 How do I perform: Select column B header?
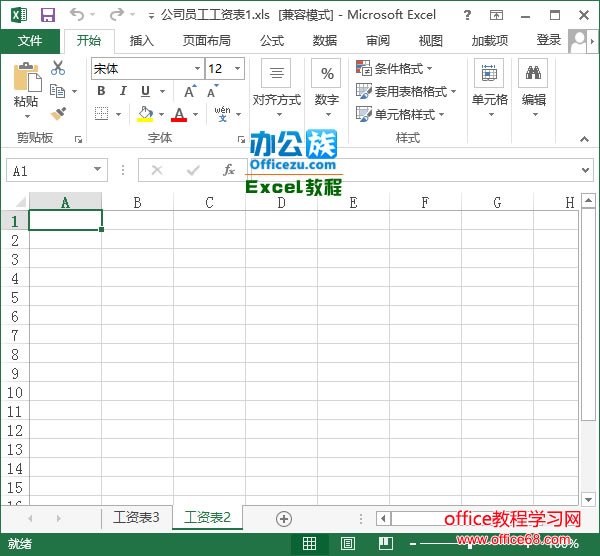click(137, 202)
